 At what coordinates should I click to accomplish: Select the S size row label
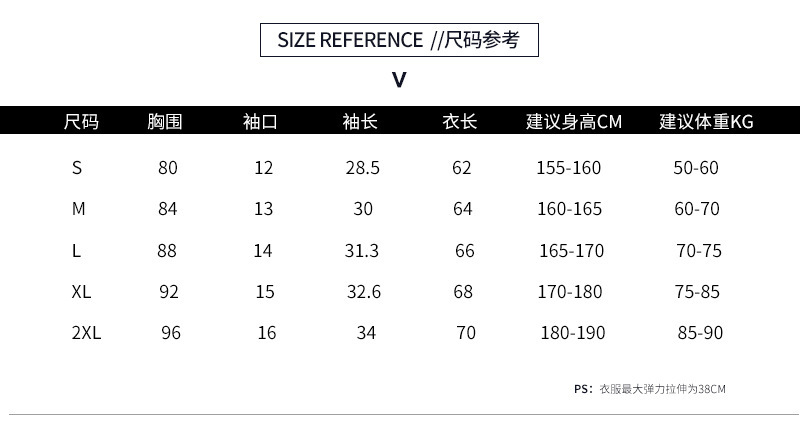pyautogui.click(x=77, y=168)
